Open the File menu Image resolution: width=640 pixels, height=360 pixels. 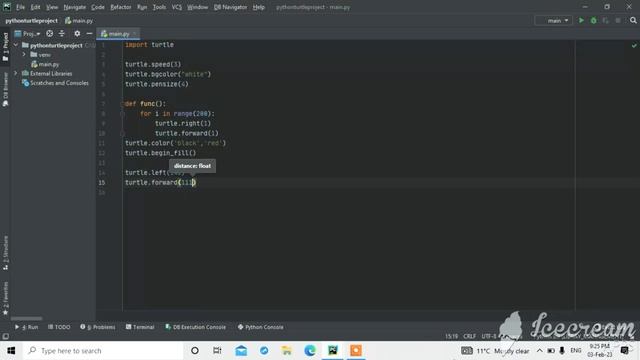pyautogui.click(x=20, y=7)
